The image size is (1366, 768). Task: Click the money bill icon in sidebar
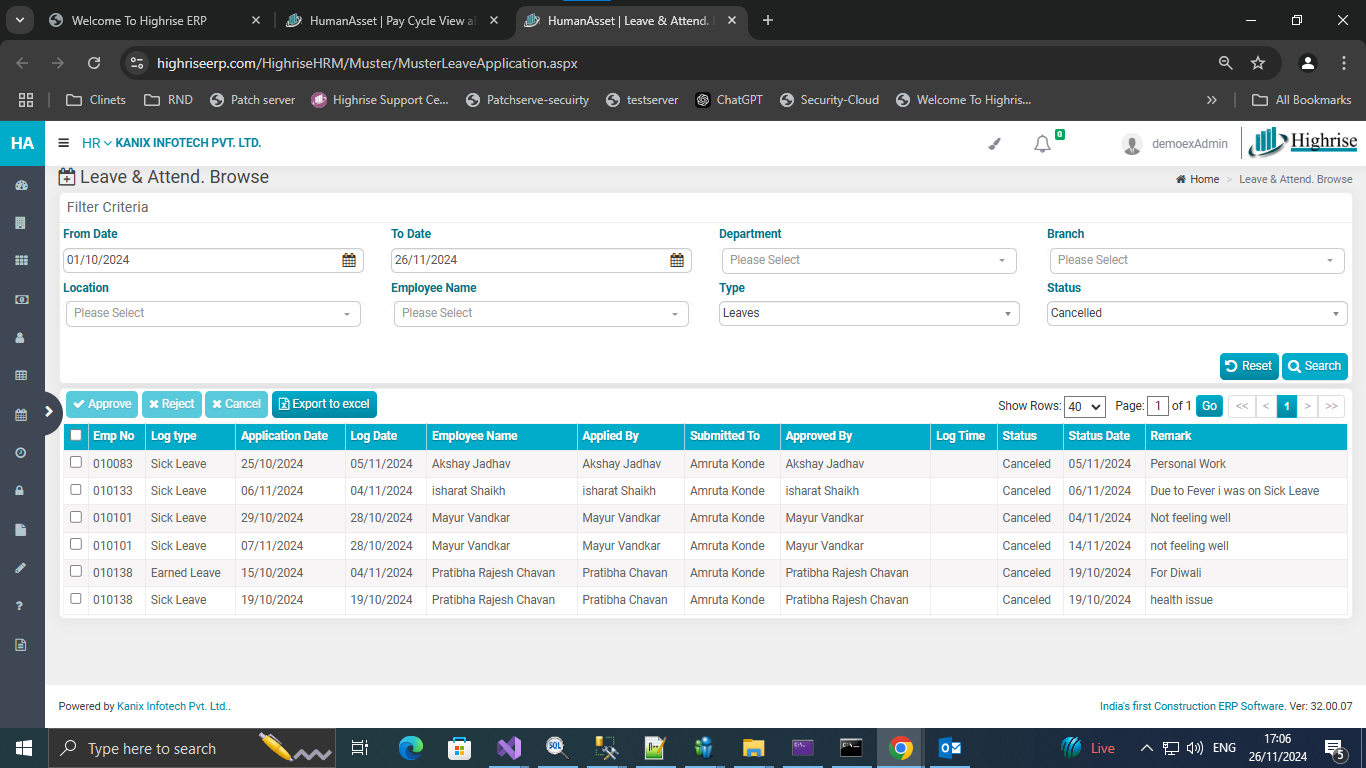coord(21,299)
